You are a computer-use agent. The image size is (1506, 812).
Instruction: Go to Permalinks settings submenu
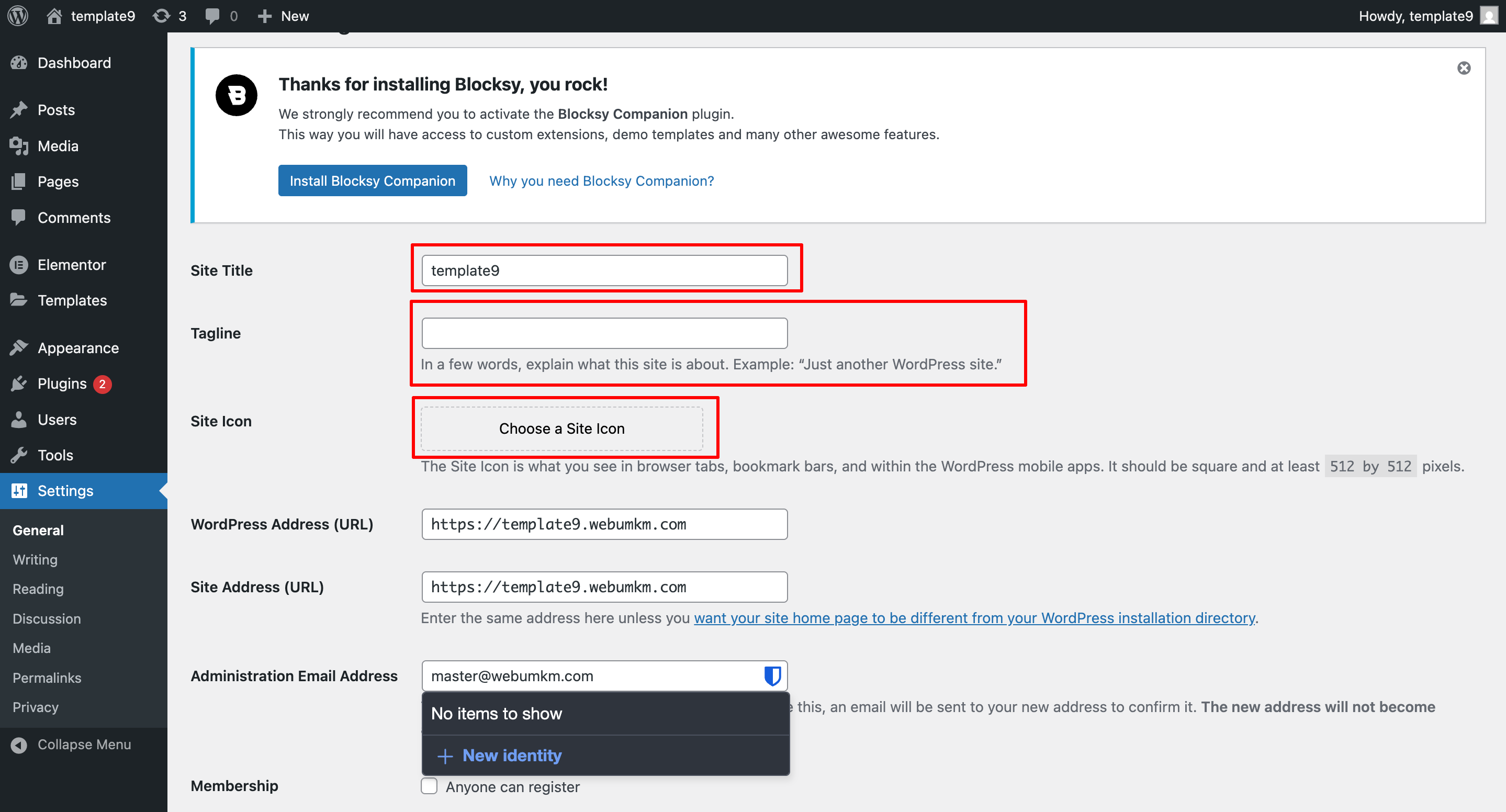[47, 678]
